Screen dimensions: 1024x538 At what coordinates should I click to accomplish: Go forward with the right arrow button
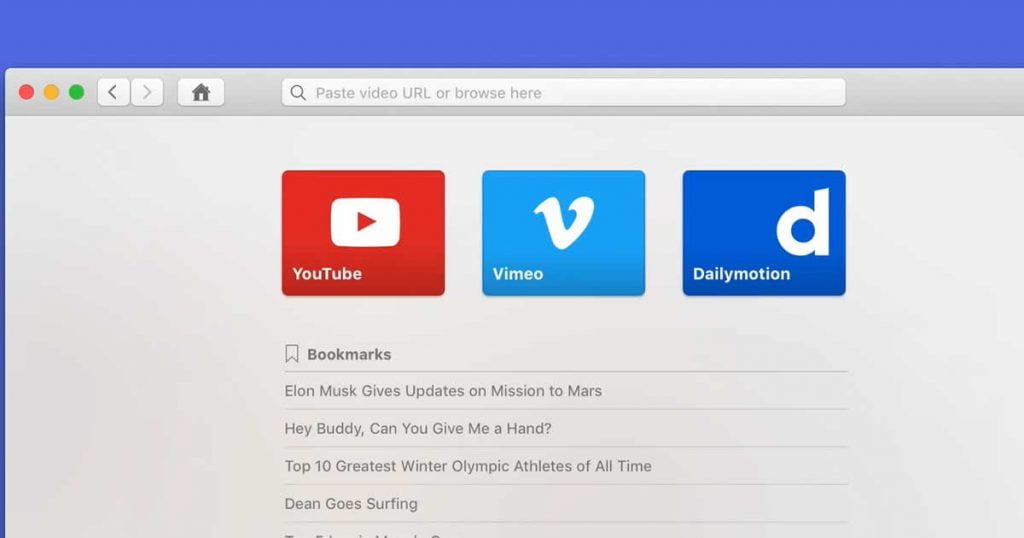tap(147, 93)
